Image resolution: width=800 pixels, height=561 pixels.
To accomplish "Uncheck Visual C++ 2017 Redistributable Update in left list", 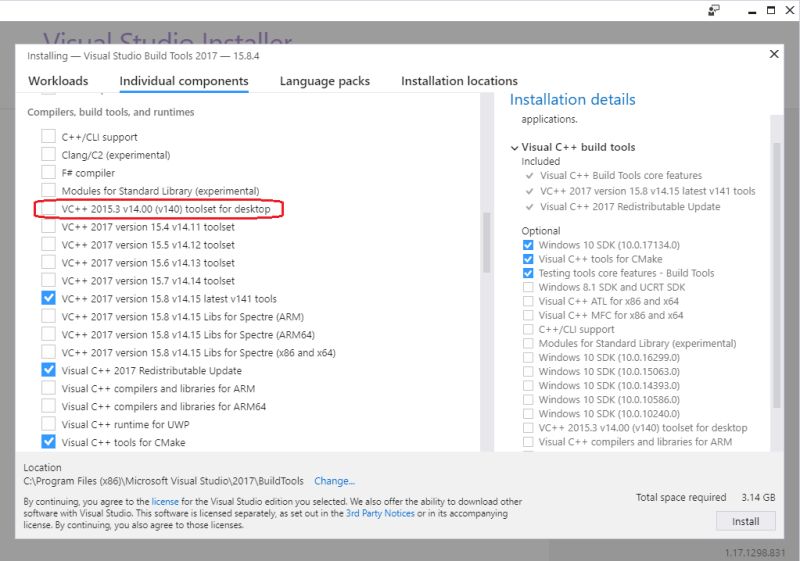I will point(48,370).
